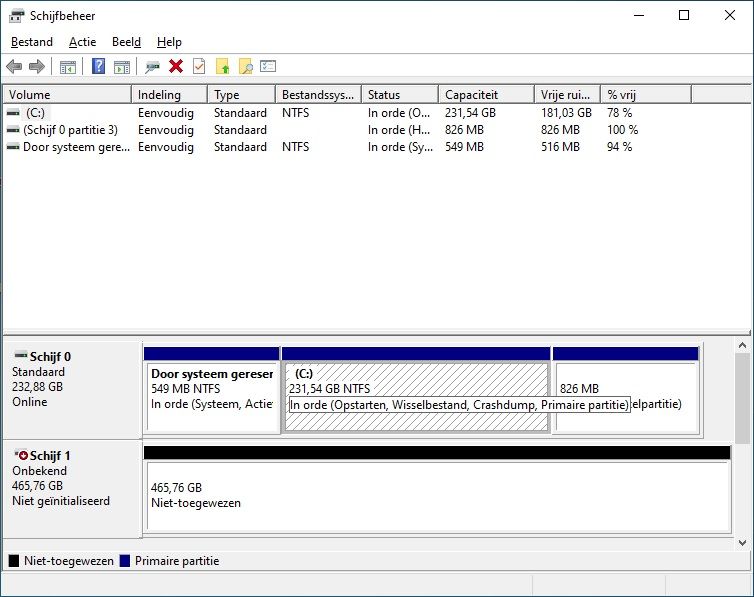Minimize the Schijfbeheer window

click(639, 15)
